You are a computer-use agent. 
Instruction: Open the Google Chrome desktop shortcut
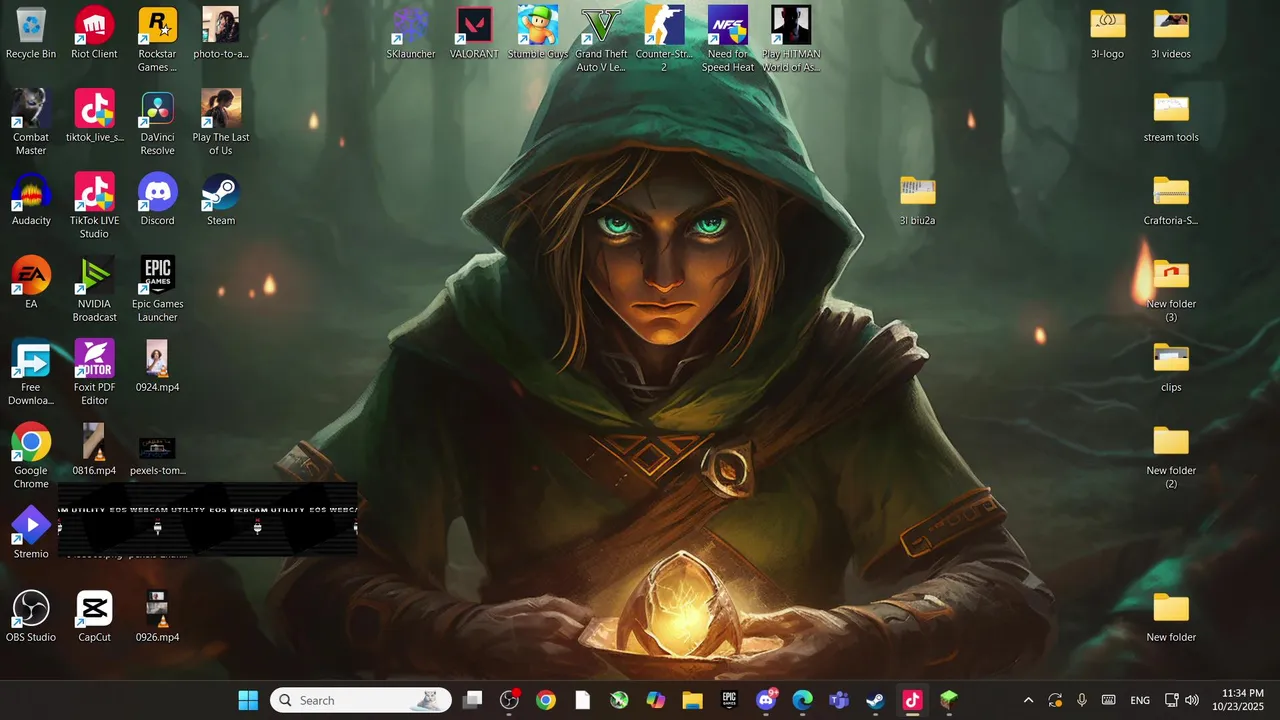click(31, 455)
